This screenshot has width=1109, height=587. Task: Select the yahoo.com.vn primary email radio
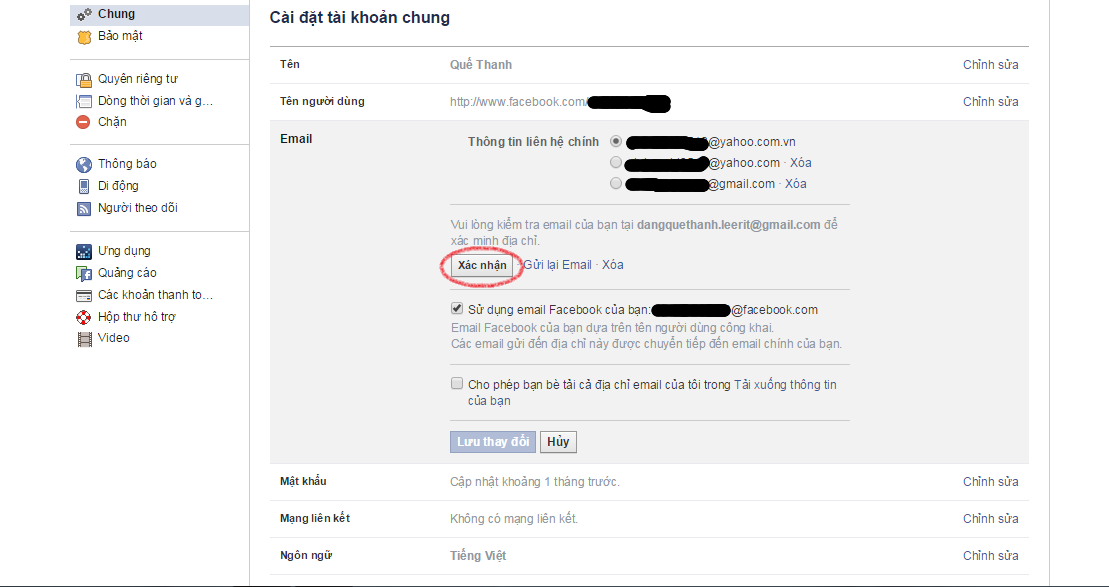(616, 141)
